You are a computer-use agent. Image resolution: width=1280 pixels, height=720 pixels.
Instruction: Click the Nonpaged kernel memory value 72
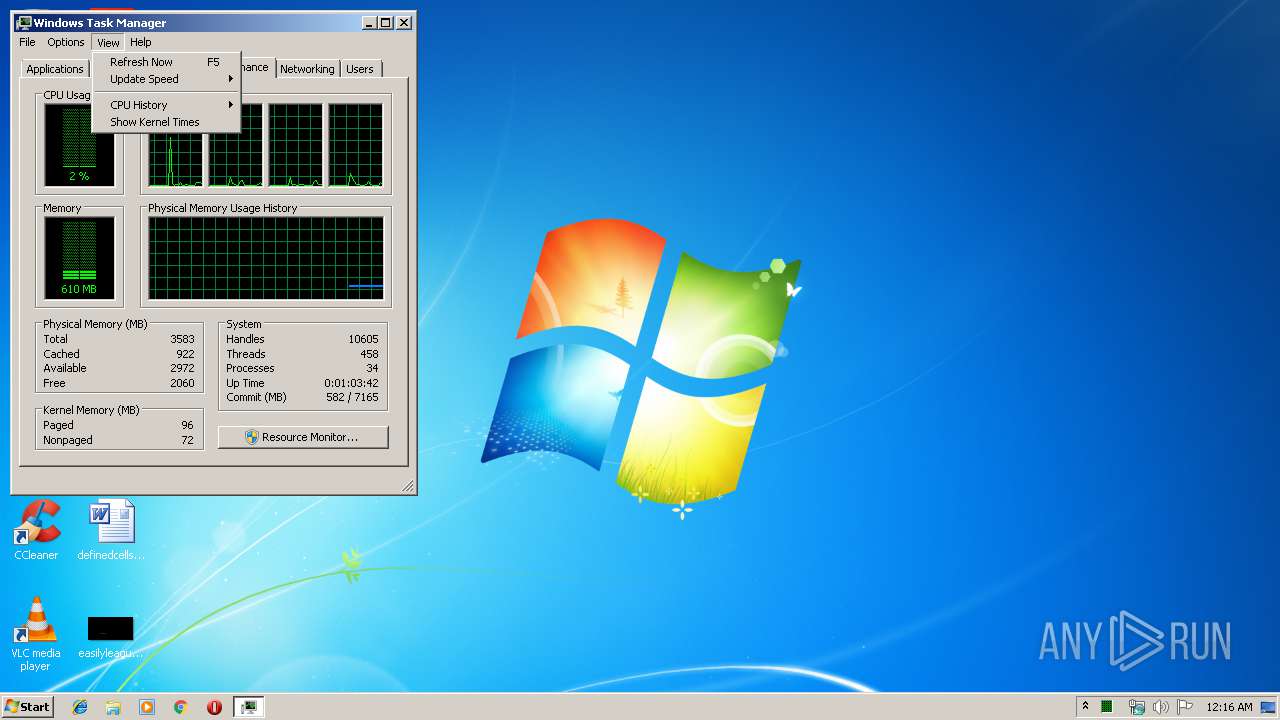[187, 440]
